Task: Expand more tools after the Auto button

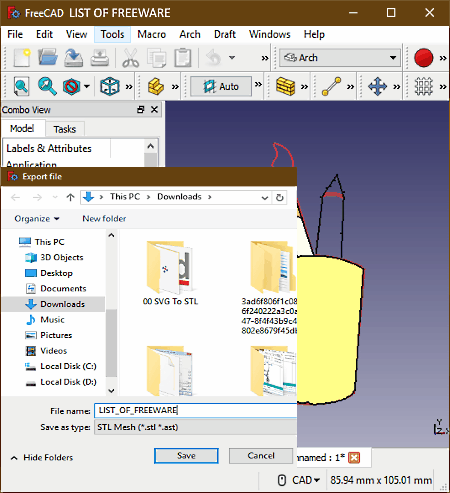Action: point(258,84)
